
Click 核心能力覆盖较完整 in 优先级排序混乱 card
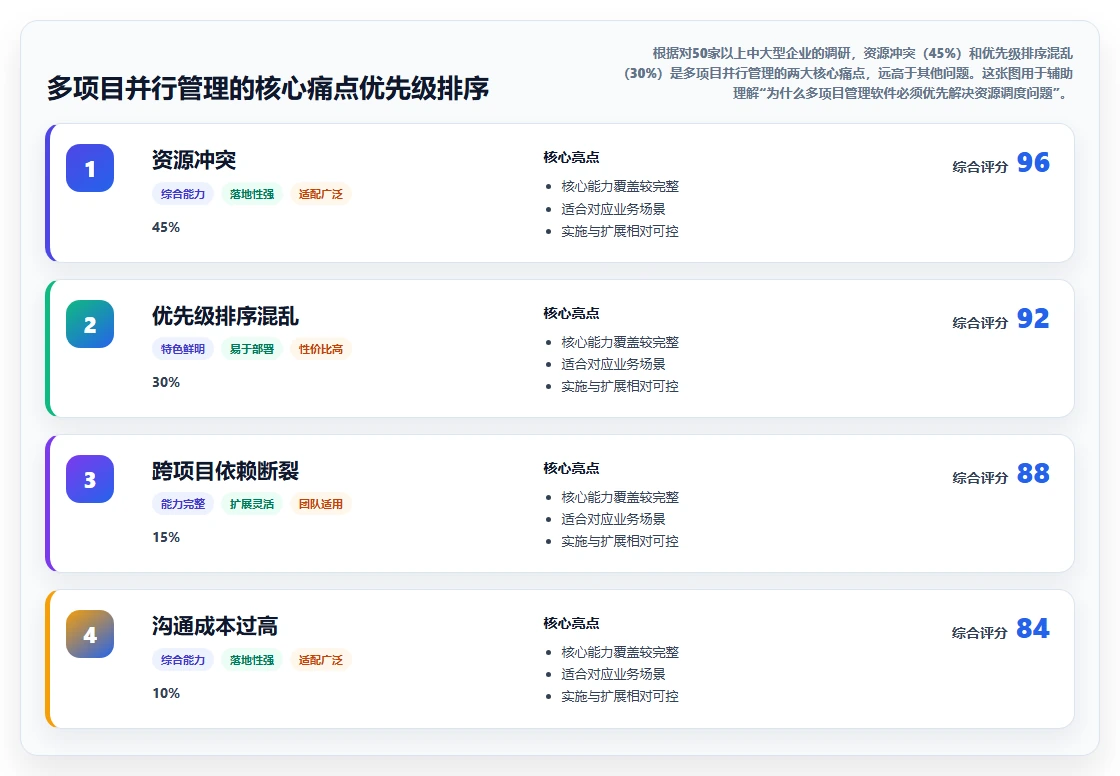pos(620,342)
